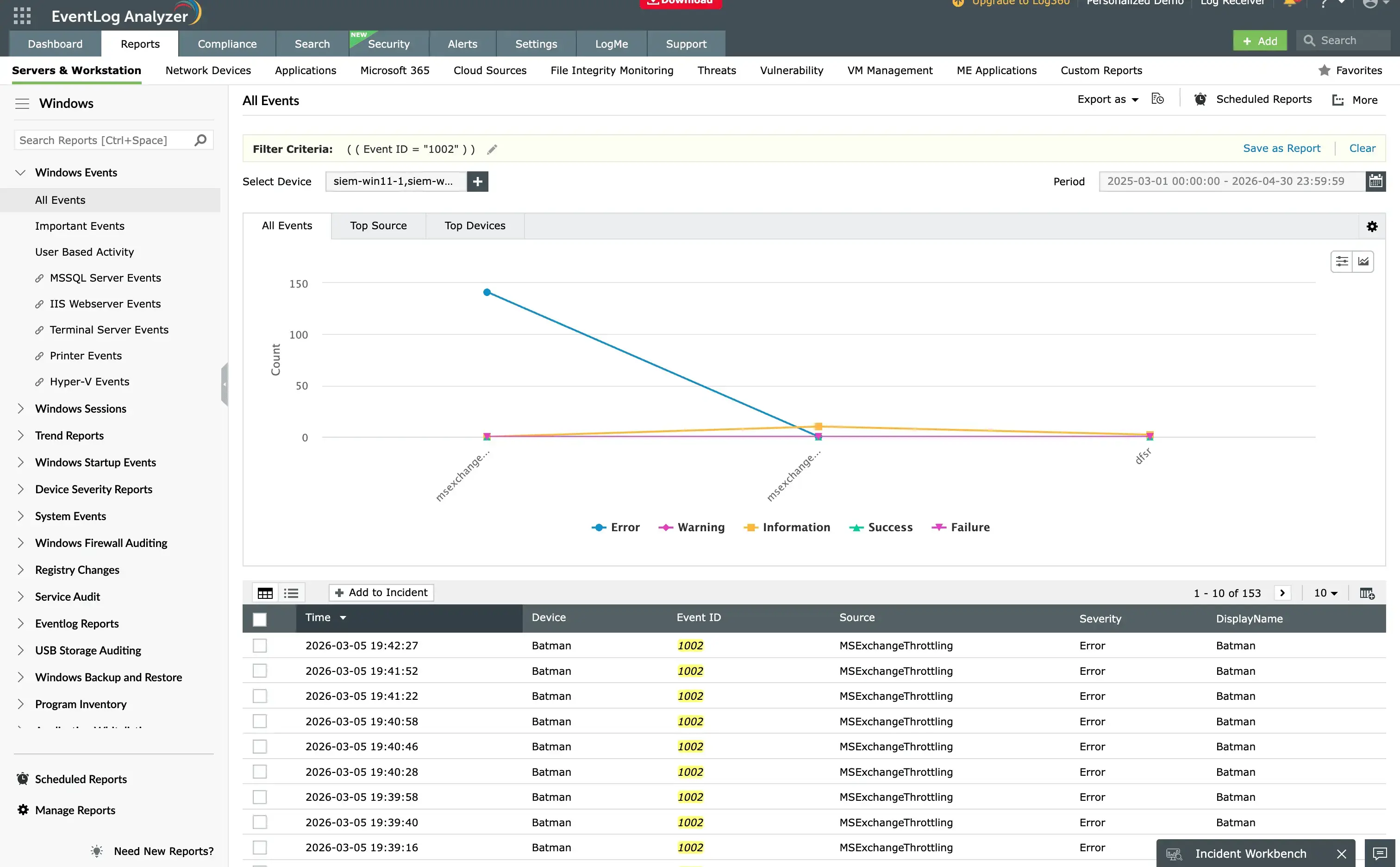This screenshot has height=867, width=1400.
Task: Click the pencil icon to edit filter criteria
Action: tap(492, 149)
